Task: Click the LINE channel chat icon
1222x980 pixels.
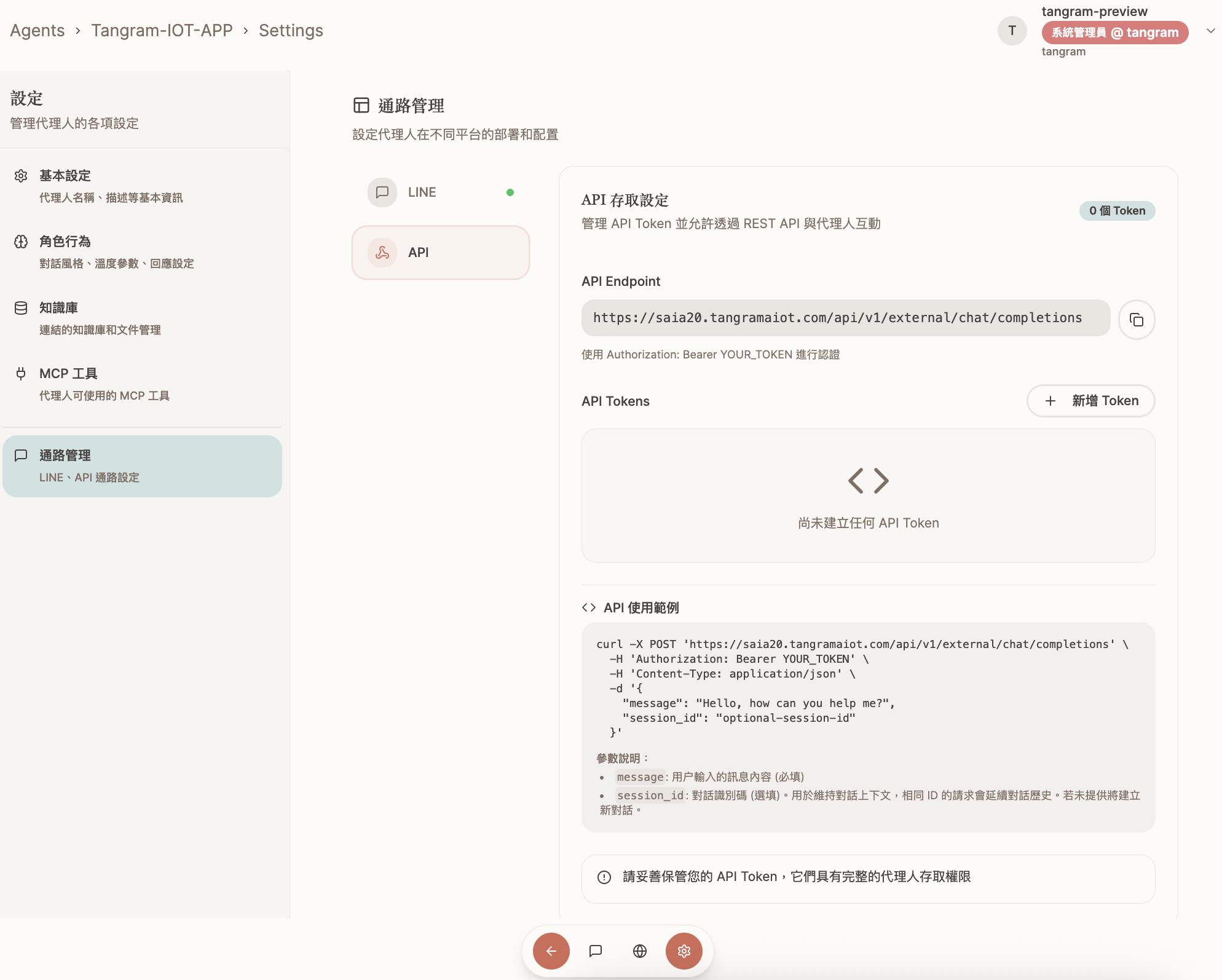Action: (x=382, y=192)
